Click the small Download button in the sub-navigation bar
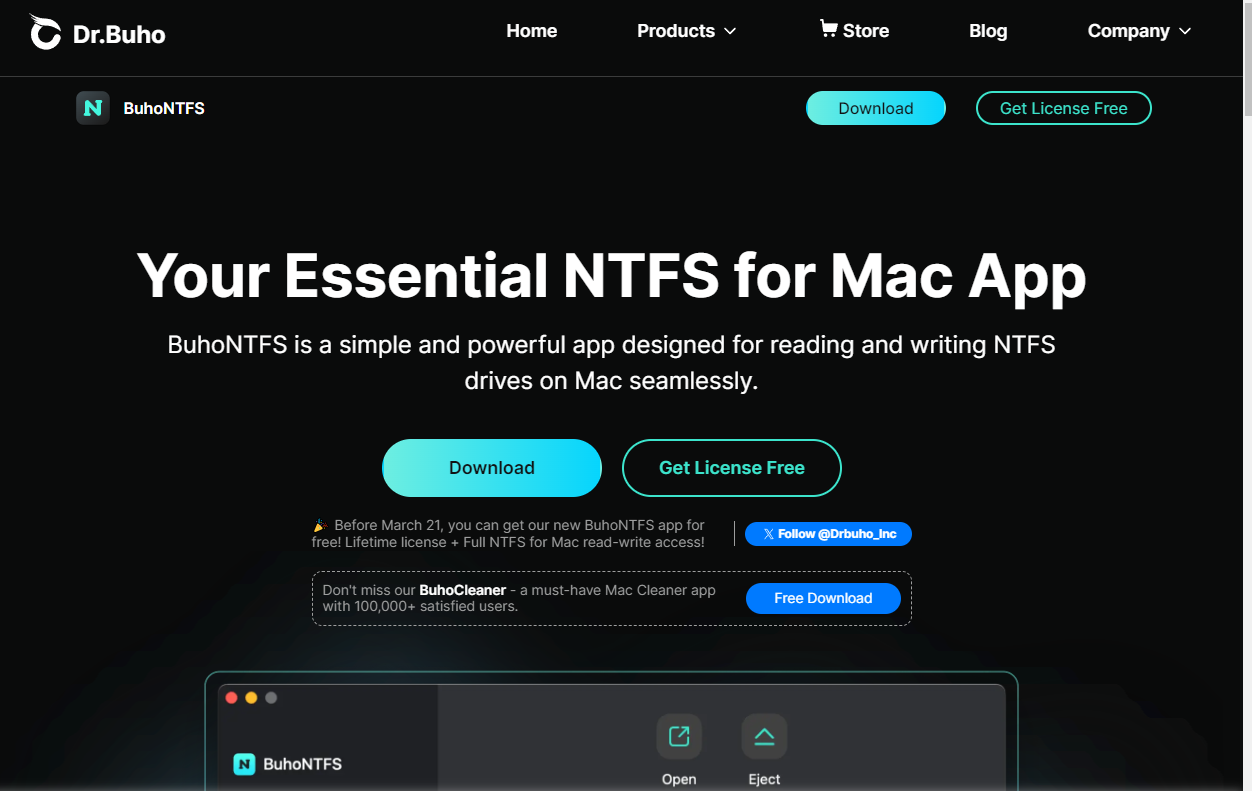Screen dimensions: 1252x791 click(x=875, y=108)
